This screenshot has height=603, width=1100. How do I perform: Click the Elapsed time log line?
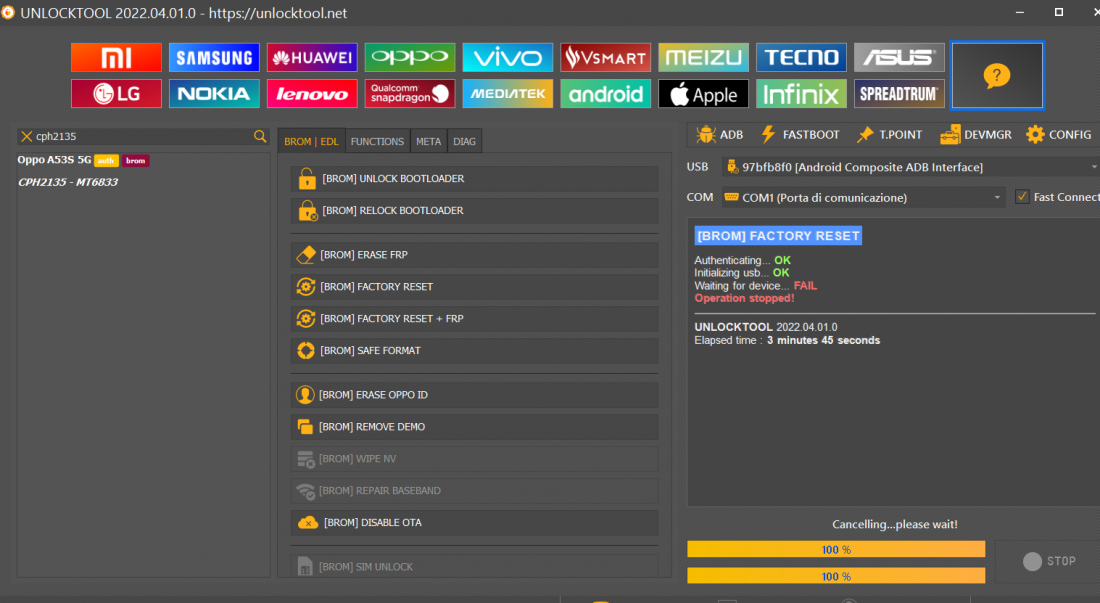(x=787, y=340)
